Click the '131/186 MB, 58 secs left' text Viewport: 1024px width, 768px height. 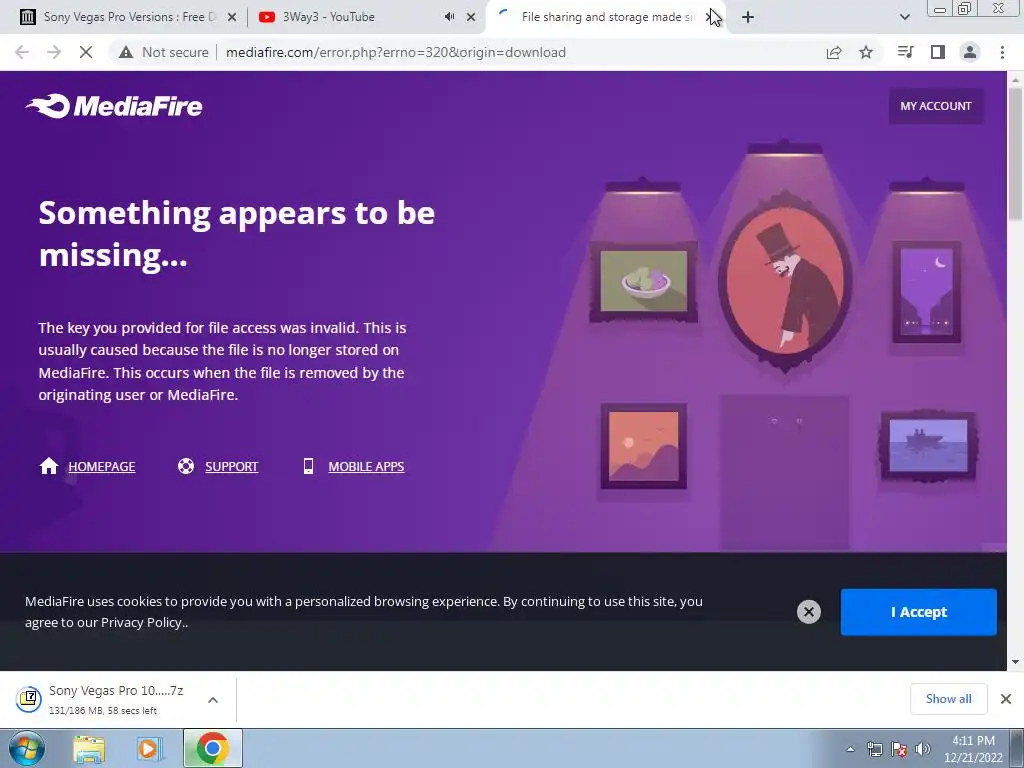pyautogui.click(x=103, y=711)
